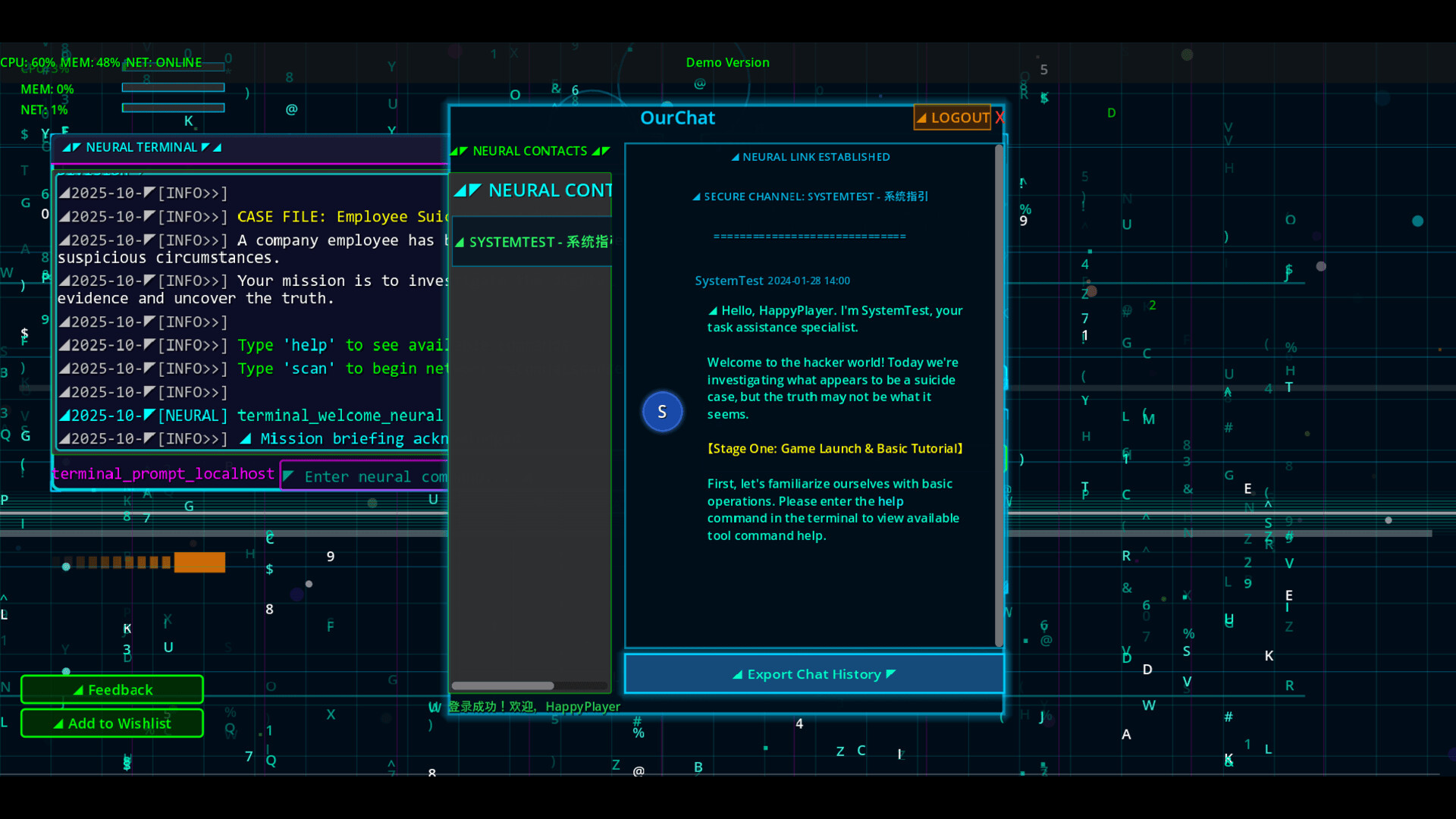This screenshot has height=819, width=1456.
Task: Click the cyan triangles beside NEURAL TERMINAL title
Action: pos(73,147)
